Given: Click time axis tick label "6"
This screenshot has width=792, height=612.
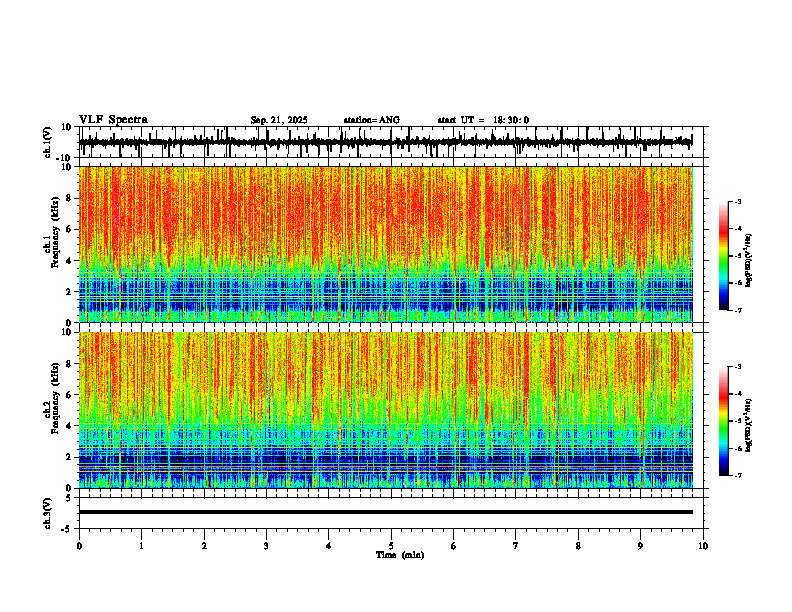Looking at the screenshot, I should [x=454, y=546].
